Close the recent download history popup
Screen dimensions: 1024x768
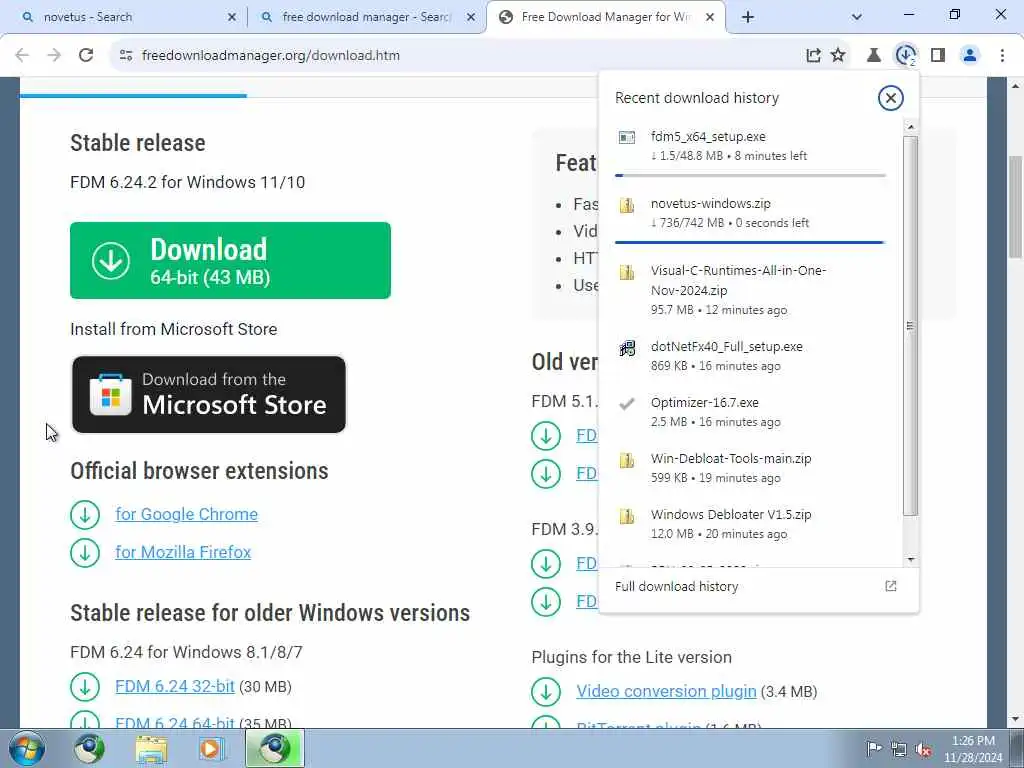(x=890, y=98)
